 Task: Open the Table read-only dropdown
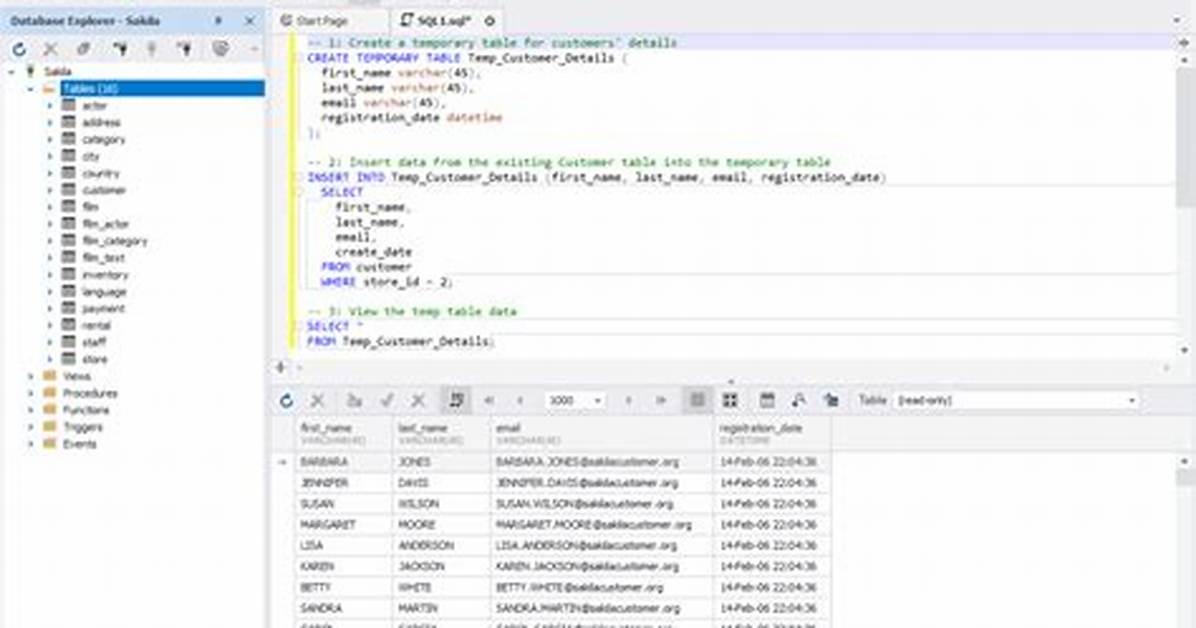click(1131, 401)
